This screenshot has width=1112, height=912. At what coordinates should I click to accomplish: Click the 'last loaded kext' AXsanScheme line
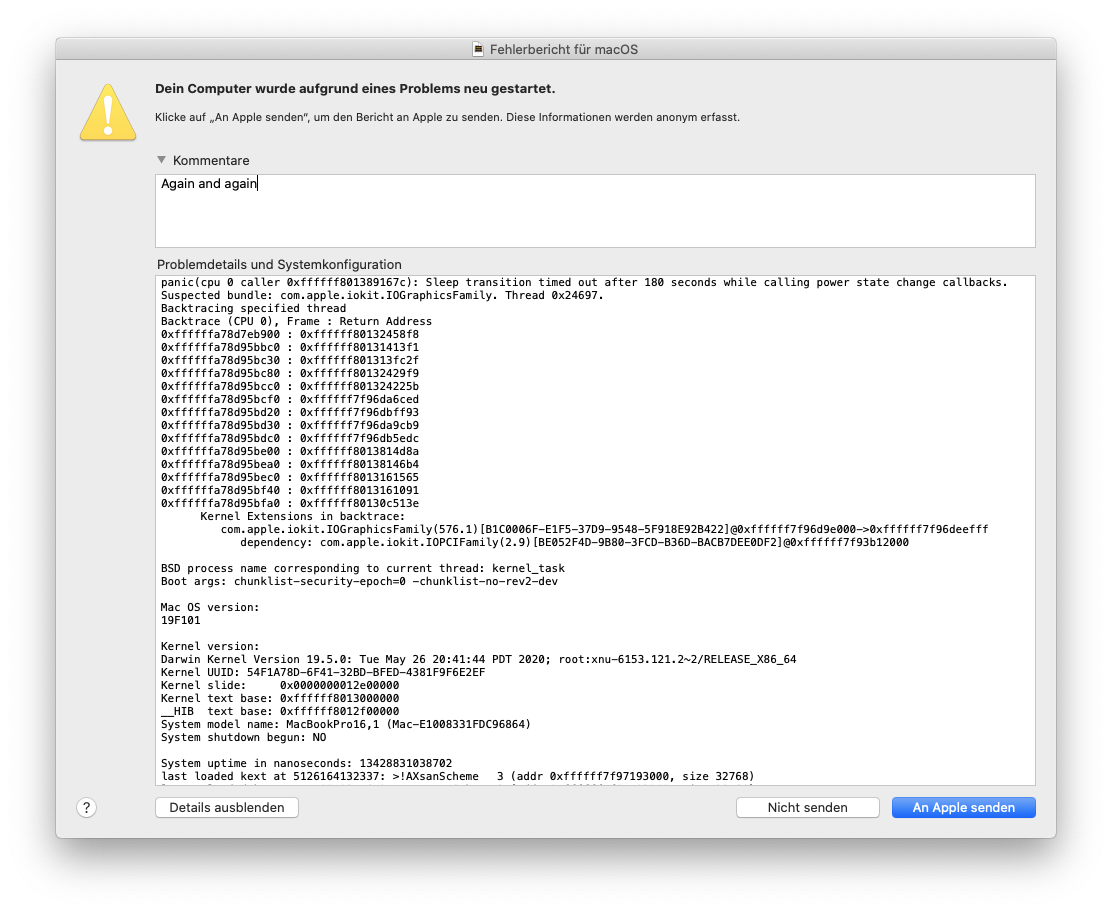pos(457,776)
